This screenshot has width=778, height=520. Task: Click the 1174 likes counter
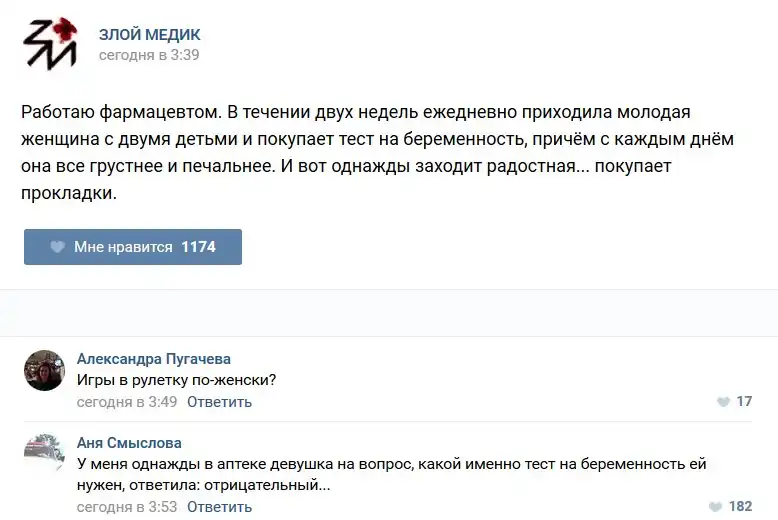pyautogui.click(x=198, y=247)
